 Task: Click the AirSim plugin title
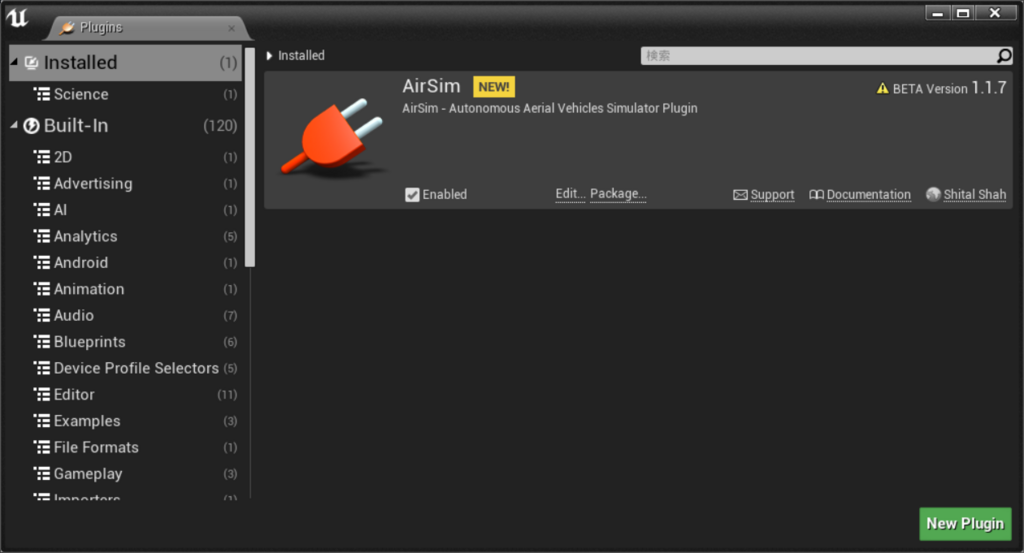click(x=431, y=86)
